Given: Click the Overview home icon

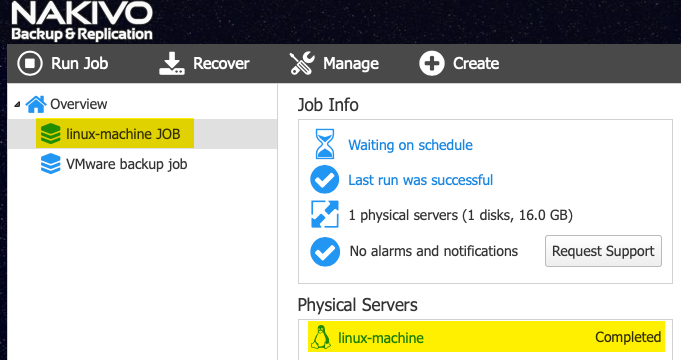Looking at the screenshot, I should pos(36,104).
